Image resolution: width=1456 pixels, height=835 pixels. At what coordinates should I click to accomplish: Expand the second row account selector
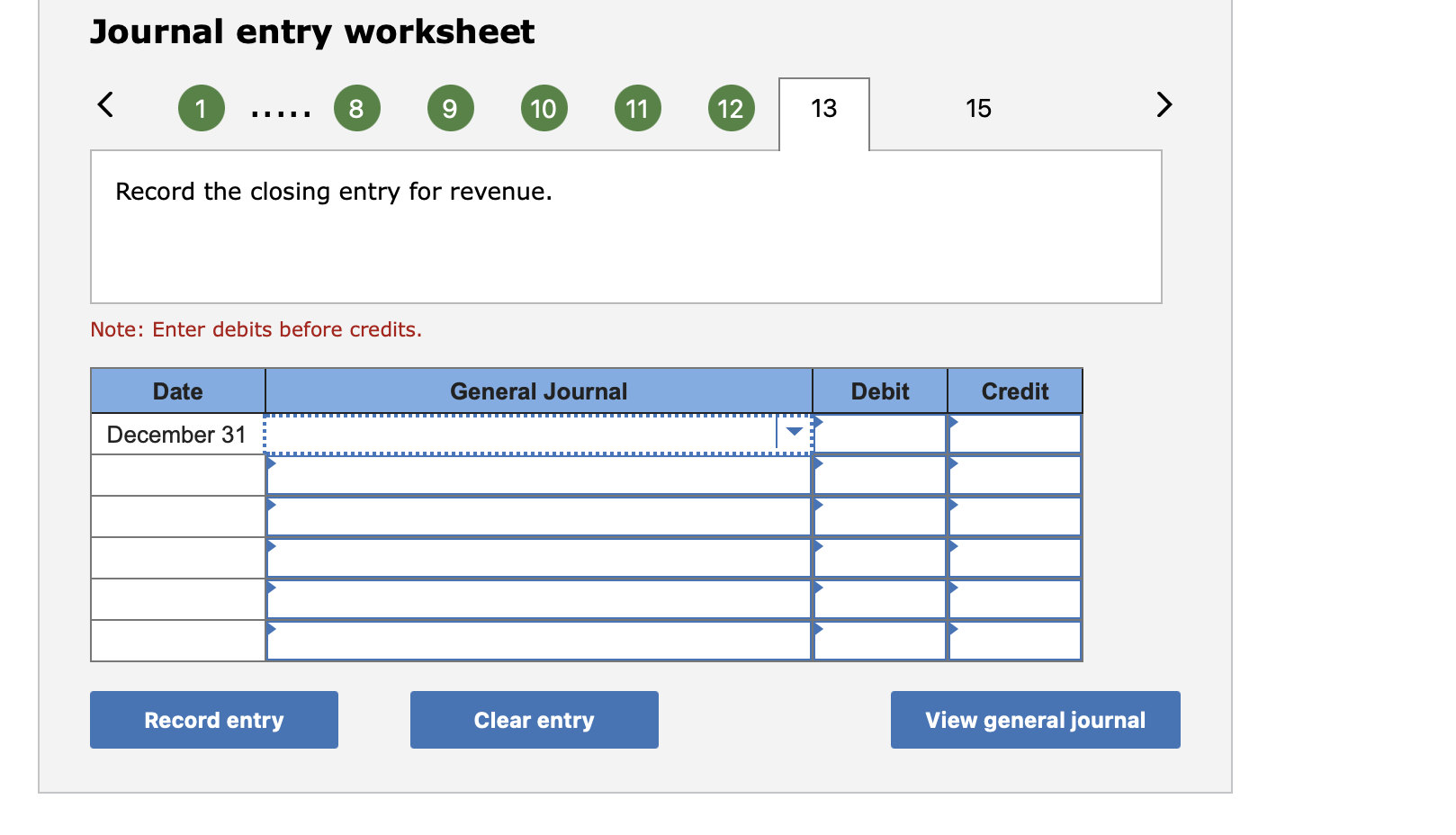[x=270, y=462]
